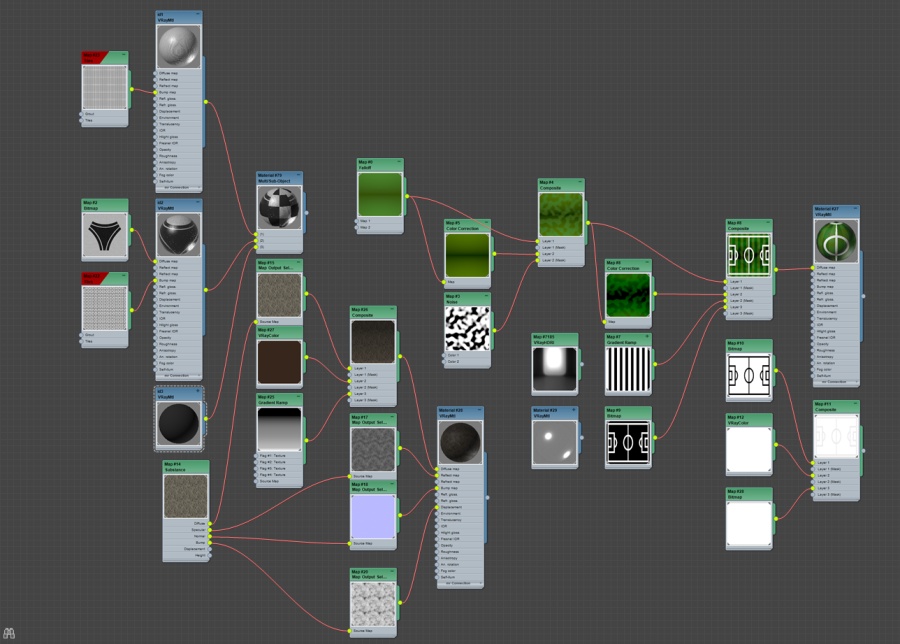
Task: Select Map #9 Bitmap black soccer field preview
Action: [628, 443]
